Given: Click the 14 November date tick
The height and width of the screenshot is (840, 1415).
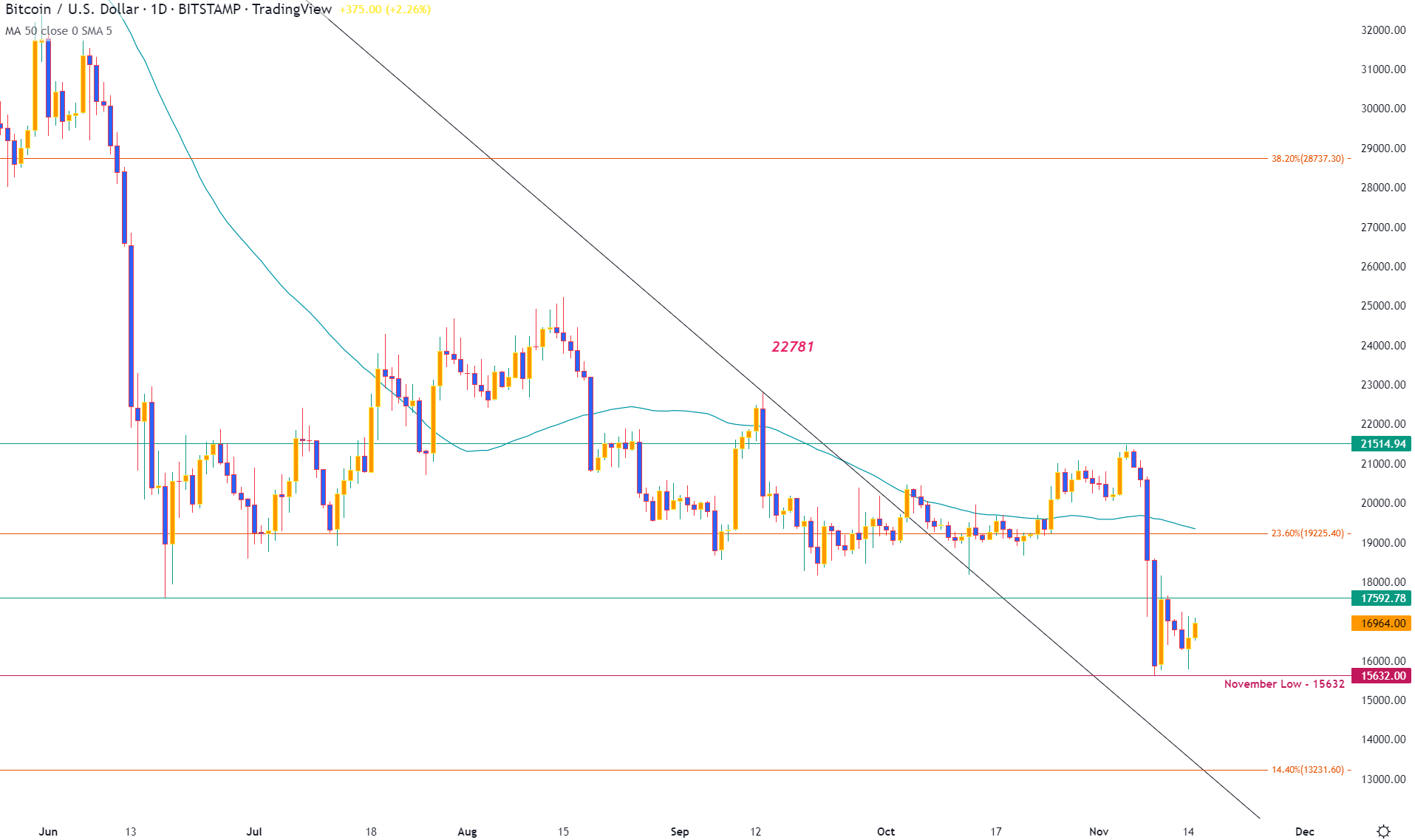Looking at the screenshot, I should coord(1188,832).
